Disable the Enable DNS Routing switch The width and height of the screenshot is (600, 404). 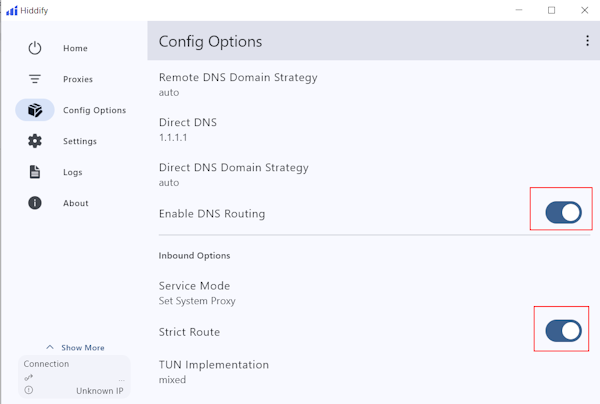click(x=563, y=213)
